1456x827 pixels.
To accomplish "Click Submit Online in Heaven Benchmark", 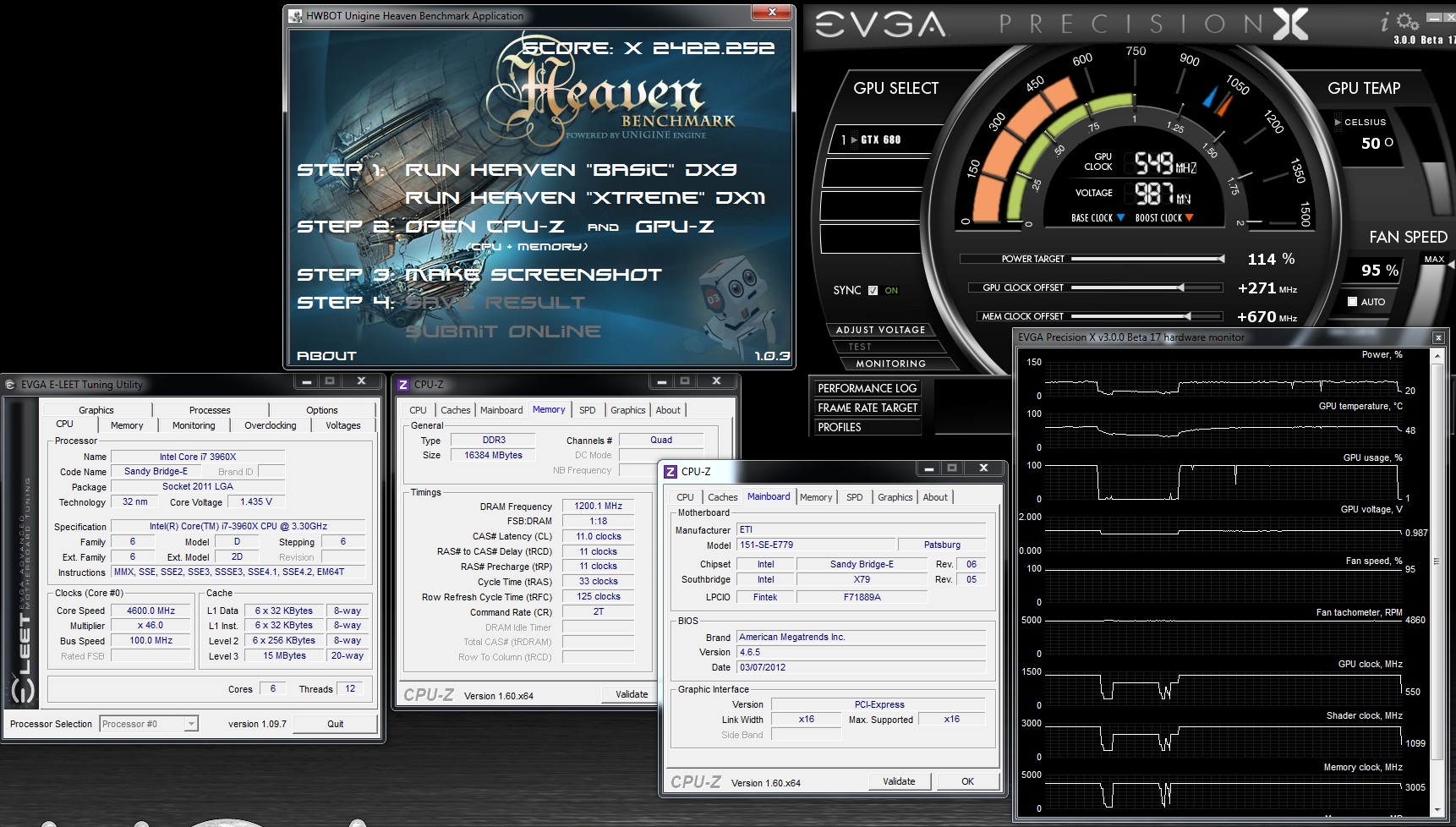I will click(x=502, y=331).
